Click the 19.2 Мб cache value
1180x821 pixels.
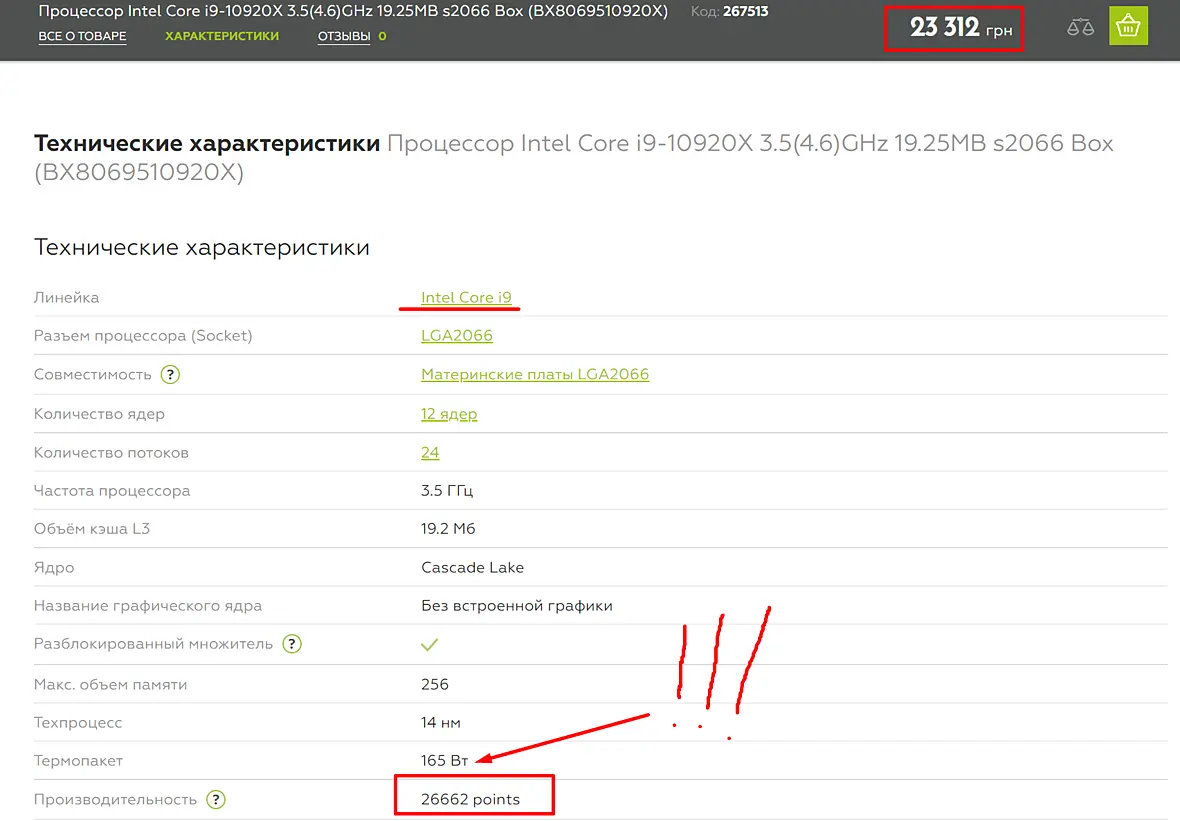coord(448,529)
